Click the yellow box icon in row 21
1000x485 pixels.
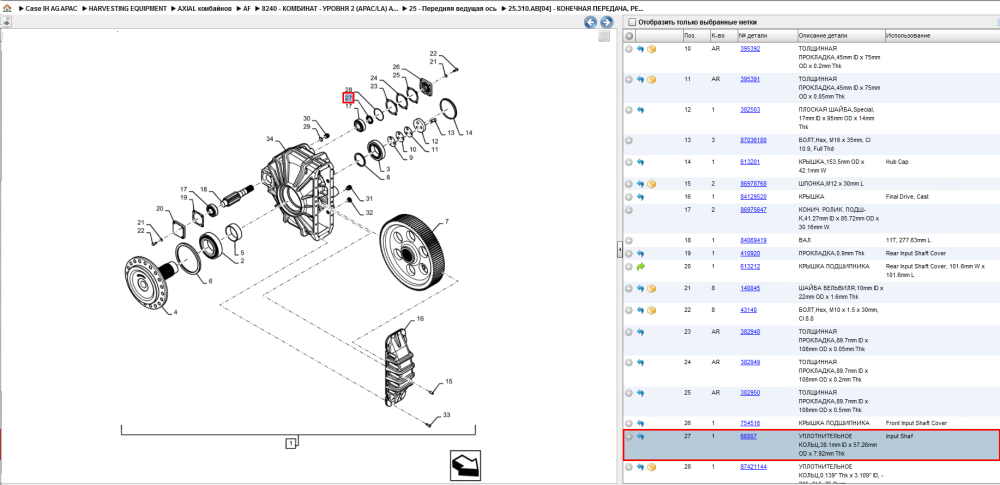point(652,289)
